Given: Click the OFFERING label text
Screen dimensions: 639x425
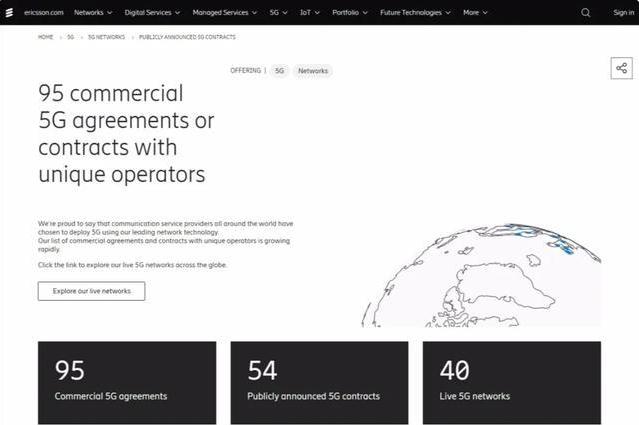Looking at the screenshot, I should coord(245,70).
